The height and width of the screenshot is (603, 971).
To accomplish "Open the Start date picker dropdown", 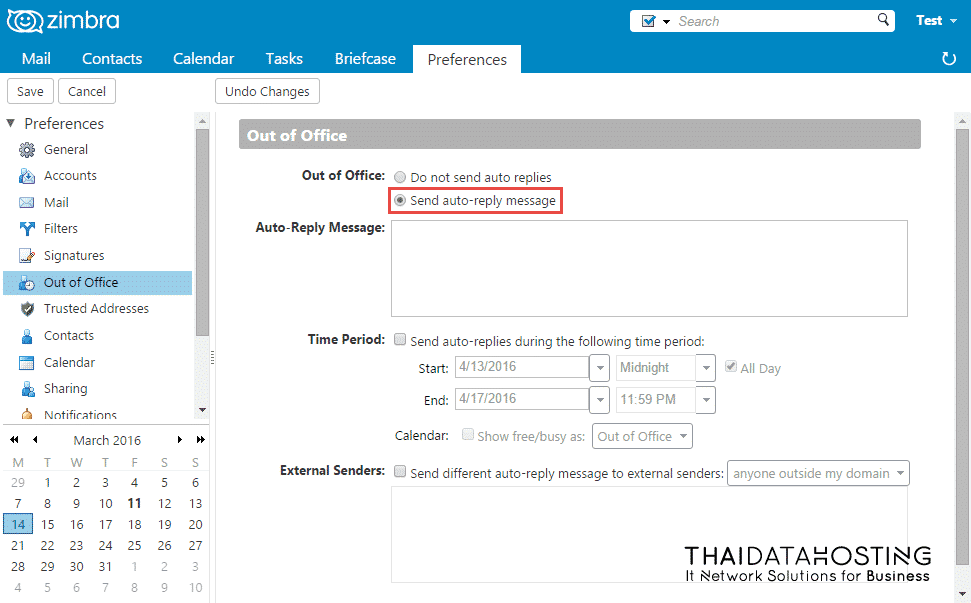I will pyautogui.click(x=599, y=368).
